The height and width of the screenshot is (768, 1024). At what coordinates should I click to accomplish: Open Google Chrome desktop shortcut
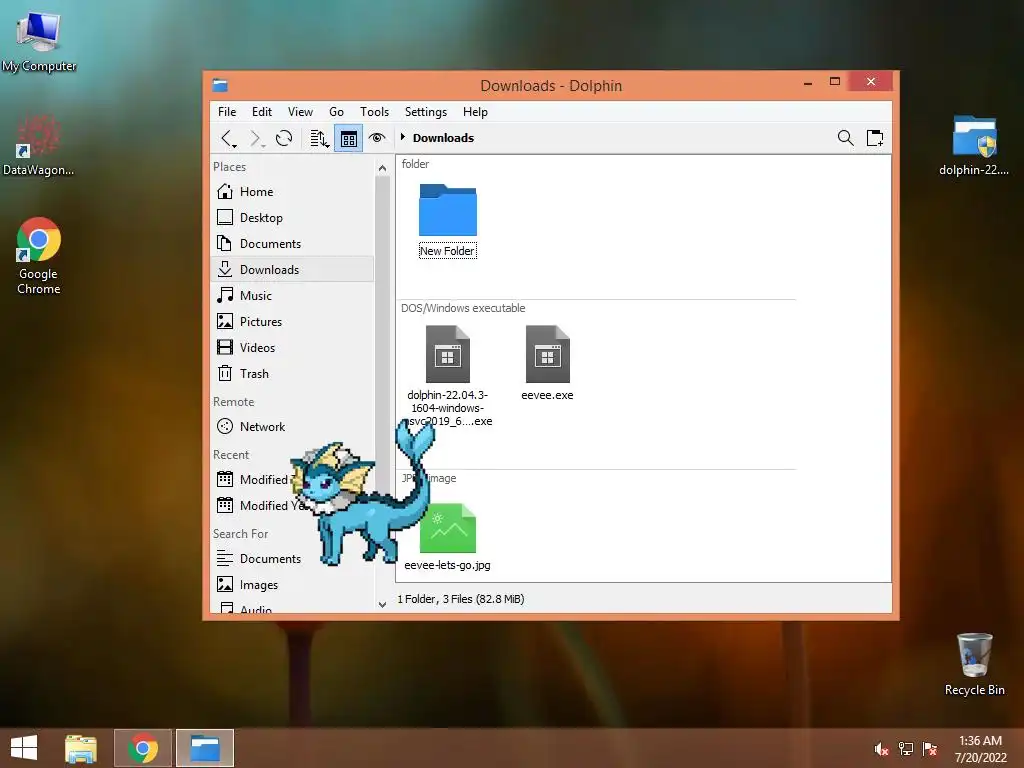(39, 256)
